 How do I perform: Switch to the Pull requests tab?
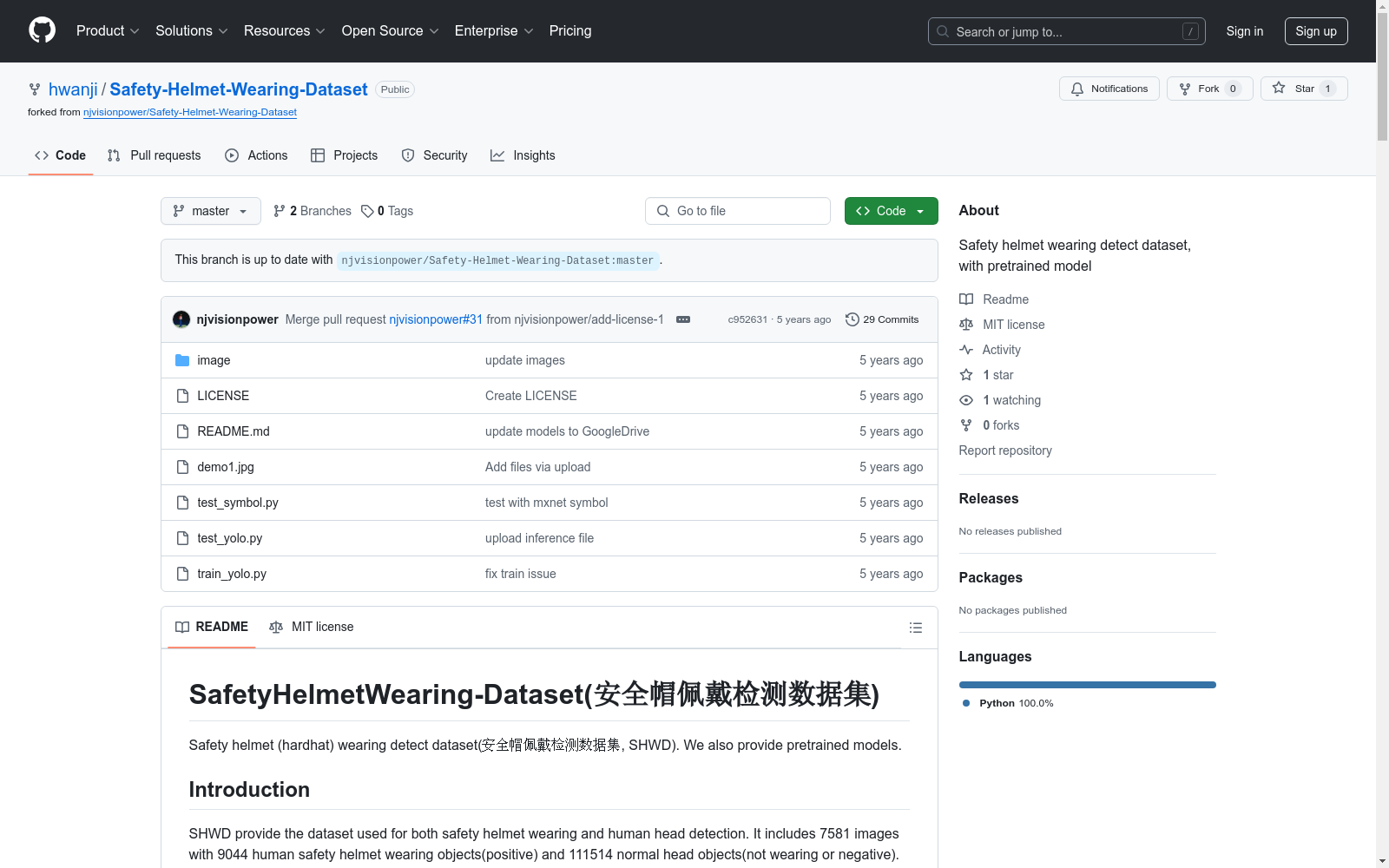coord(155,155)
